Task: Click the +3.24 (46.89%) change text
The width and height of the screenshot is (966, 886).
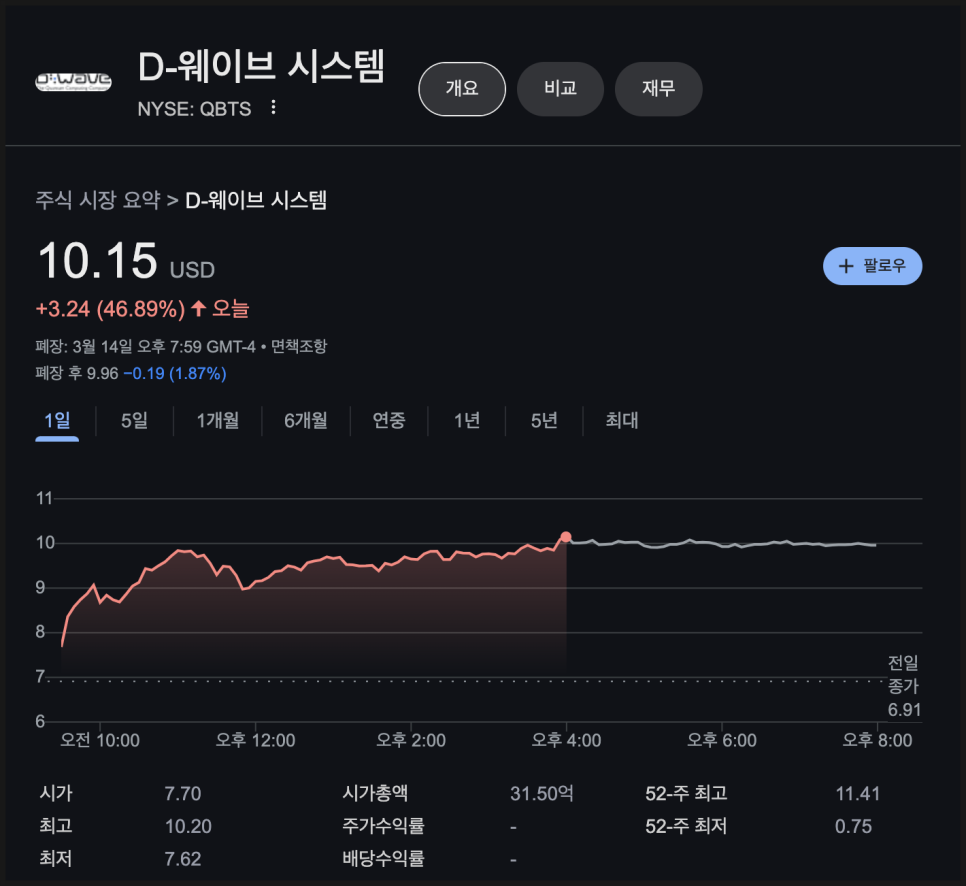Action: [110, 309]
